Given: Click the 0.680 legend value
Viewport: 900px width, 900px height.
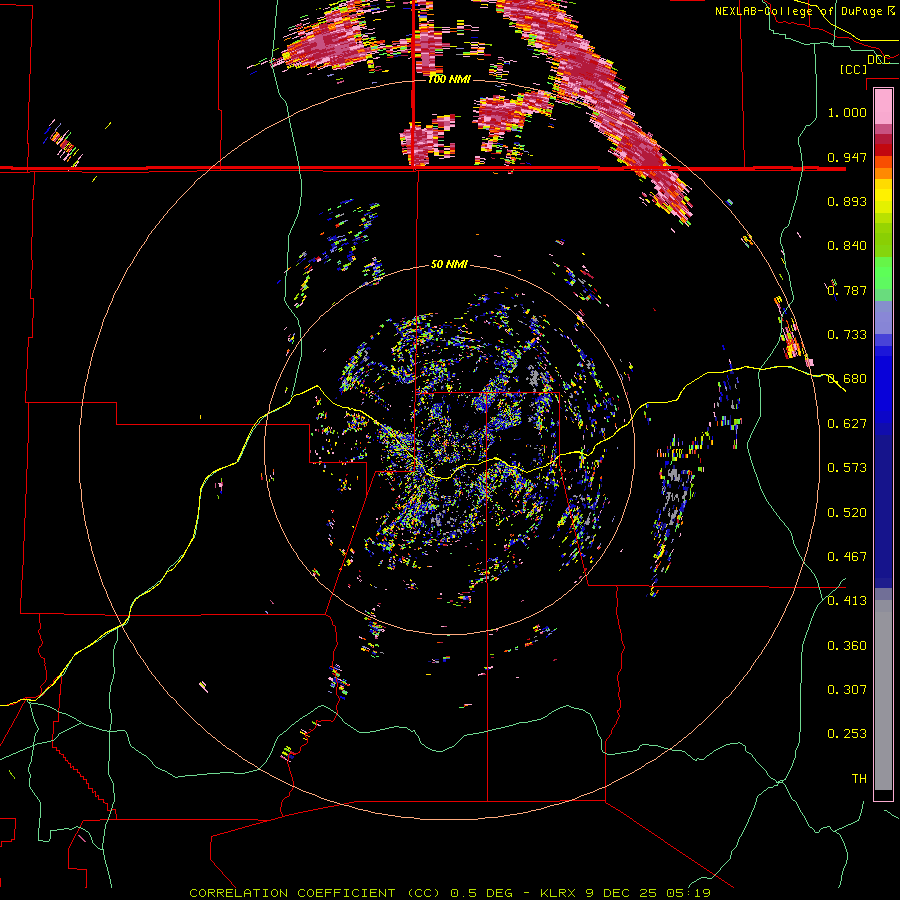Looking at the screenshot, I should pyautogui.click(x=847, y=379).
